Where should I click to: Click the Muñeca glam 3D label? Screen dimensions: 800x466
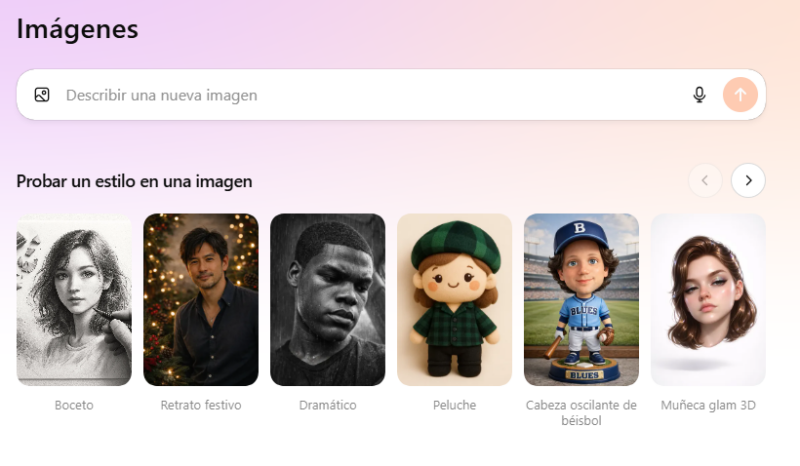point(708,405)
